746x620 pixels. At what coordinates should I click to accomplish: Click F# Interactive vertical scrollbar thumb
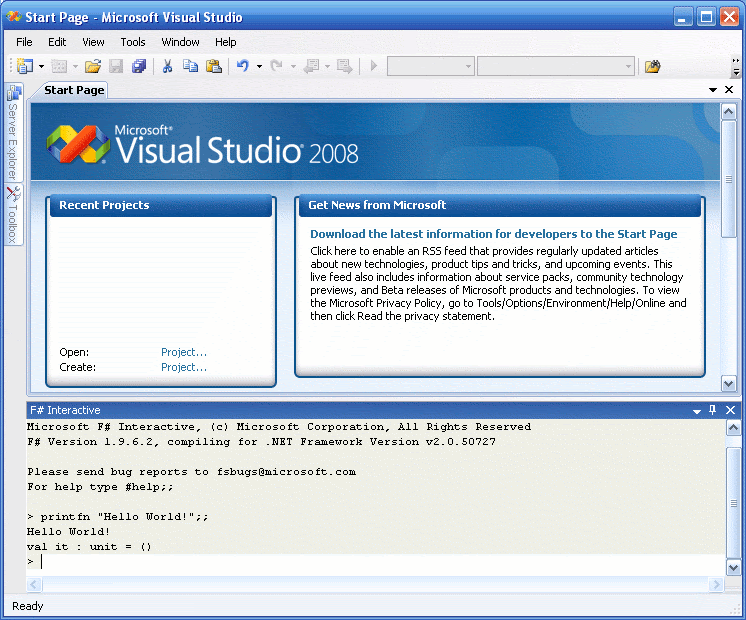733,502
